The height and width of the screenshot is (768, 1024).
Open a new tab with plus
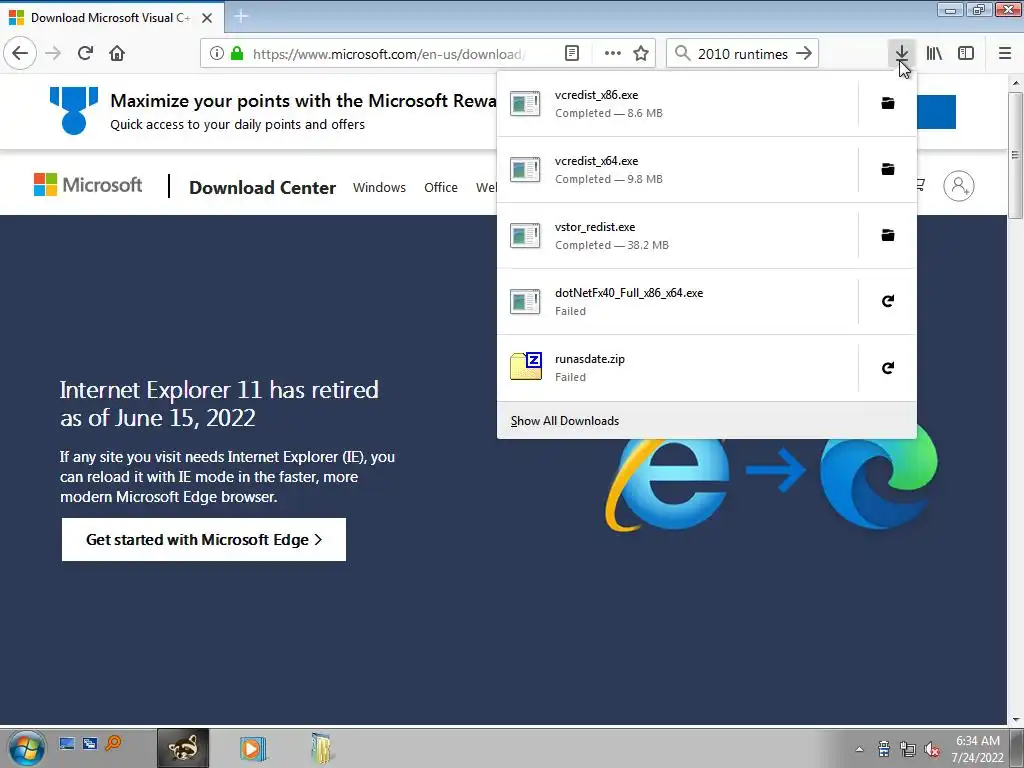pos(241,16)
